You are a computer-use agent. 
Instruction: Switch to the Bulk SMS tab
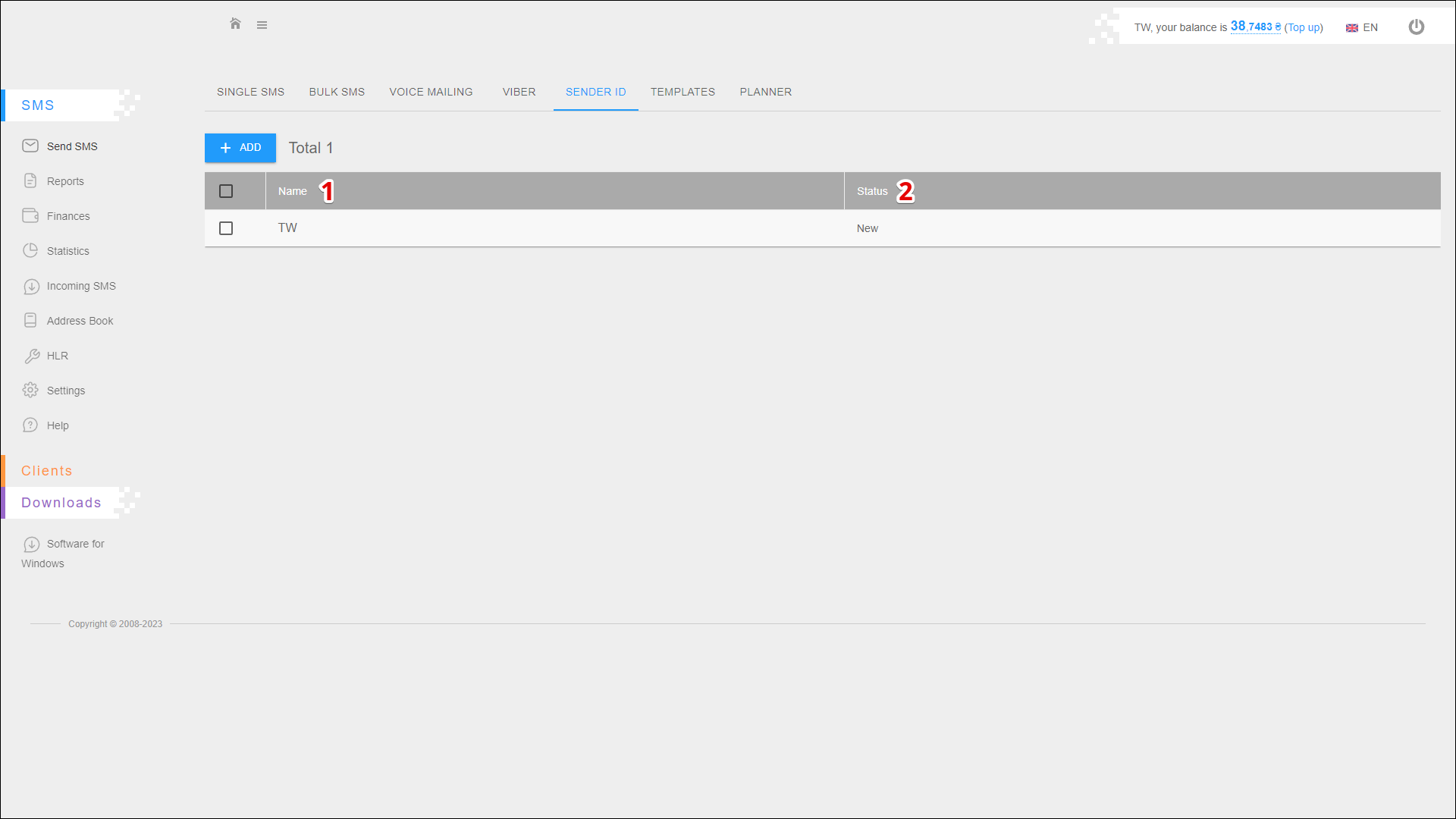[x=337, y=92]
